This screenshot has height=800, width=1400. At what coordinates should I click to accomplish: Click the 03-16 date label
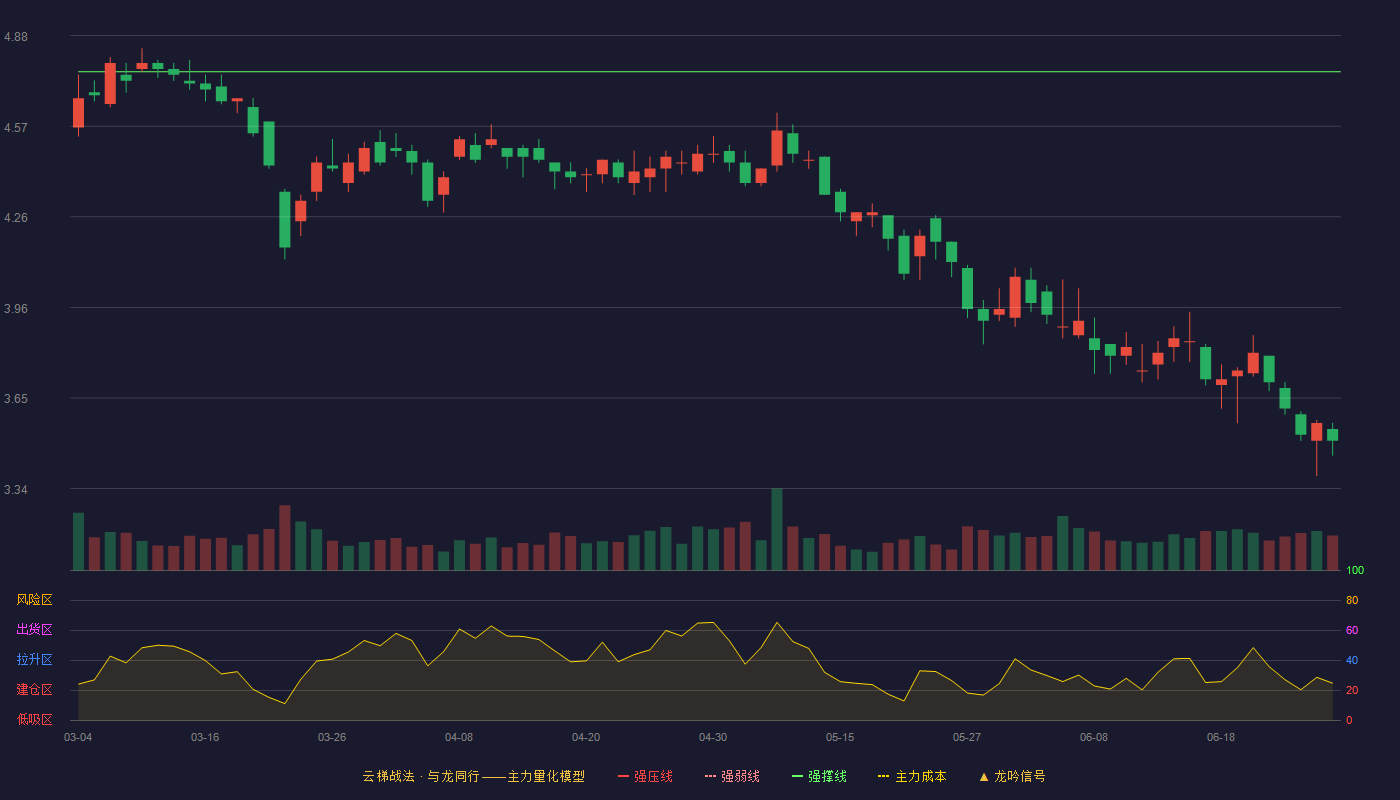(205, 737)
